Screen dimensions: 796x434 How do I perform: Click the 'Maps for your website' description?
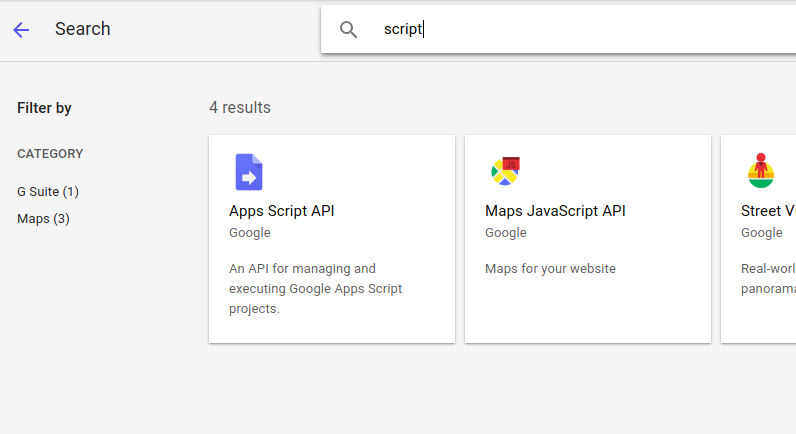550,269
